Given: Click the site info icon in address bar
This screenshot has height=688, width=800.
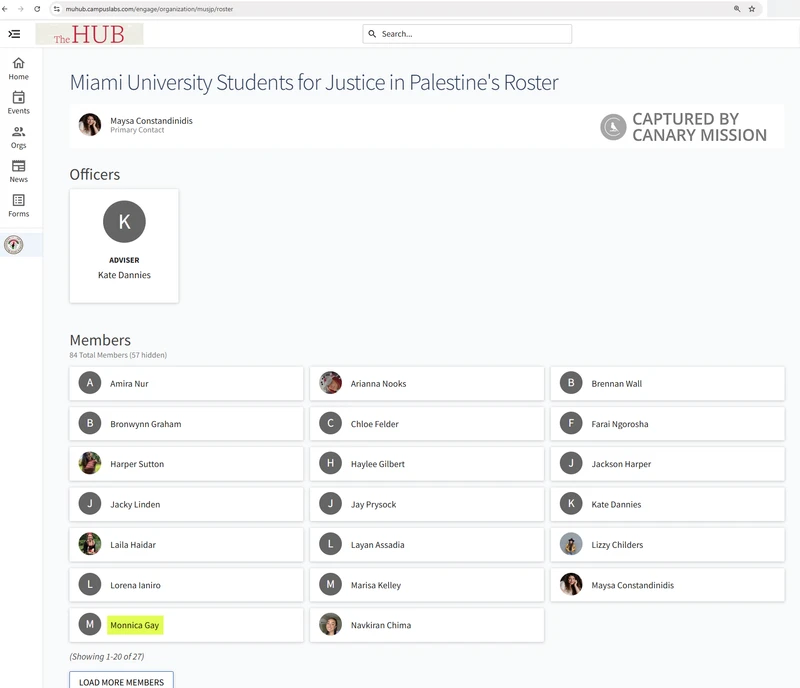Looking at the screenshot, I should click(57, 9).
